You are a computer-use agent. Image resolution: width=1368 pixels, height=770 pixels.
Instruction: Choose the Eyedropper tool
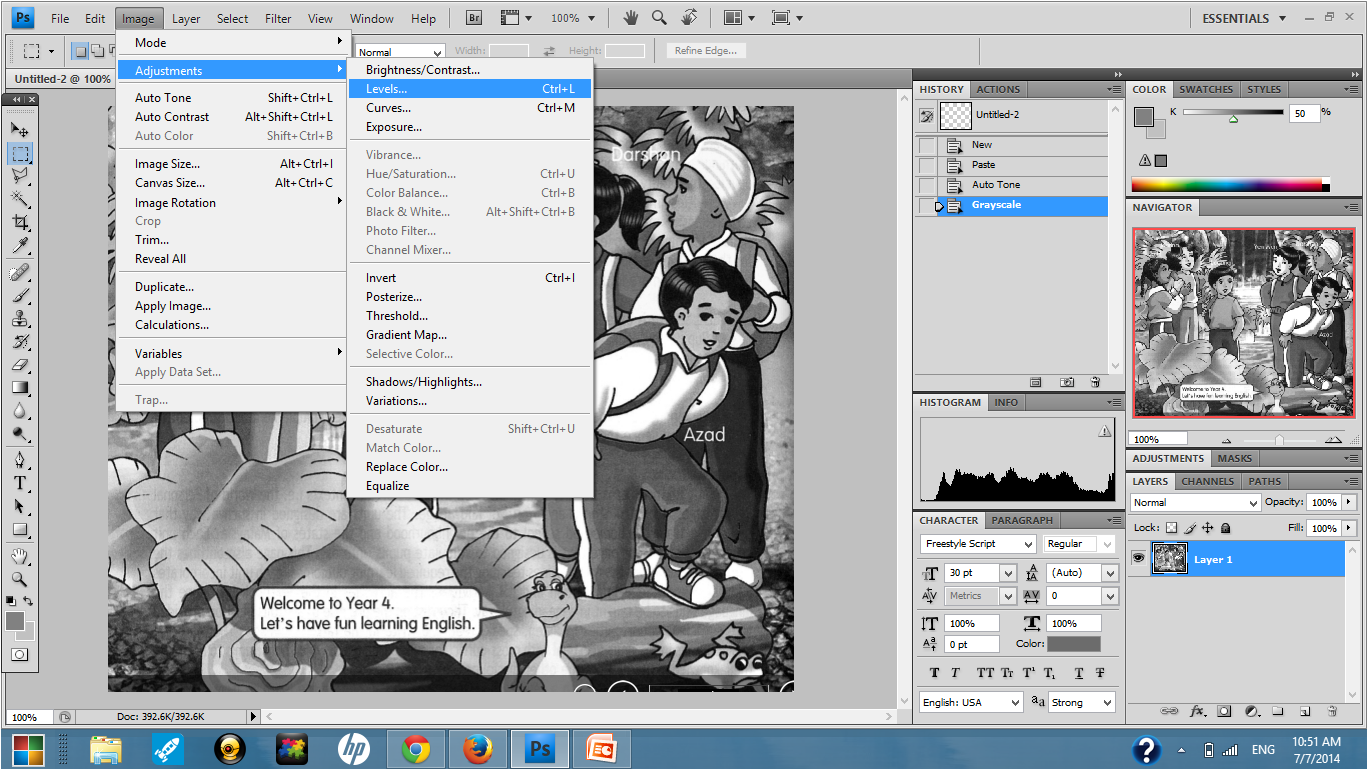pos(20,245)
